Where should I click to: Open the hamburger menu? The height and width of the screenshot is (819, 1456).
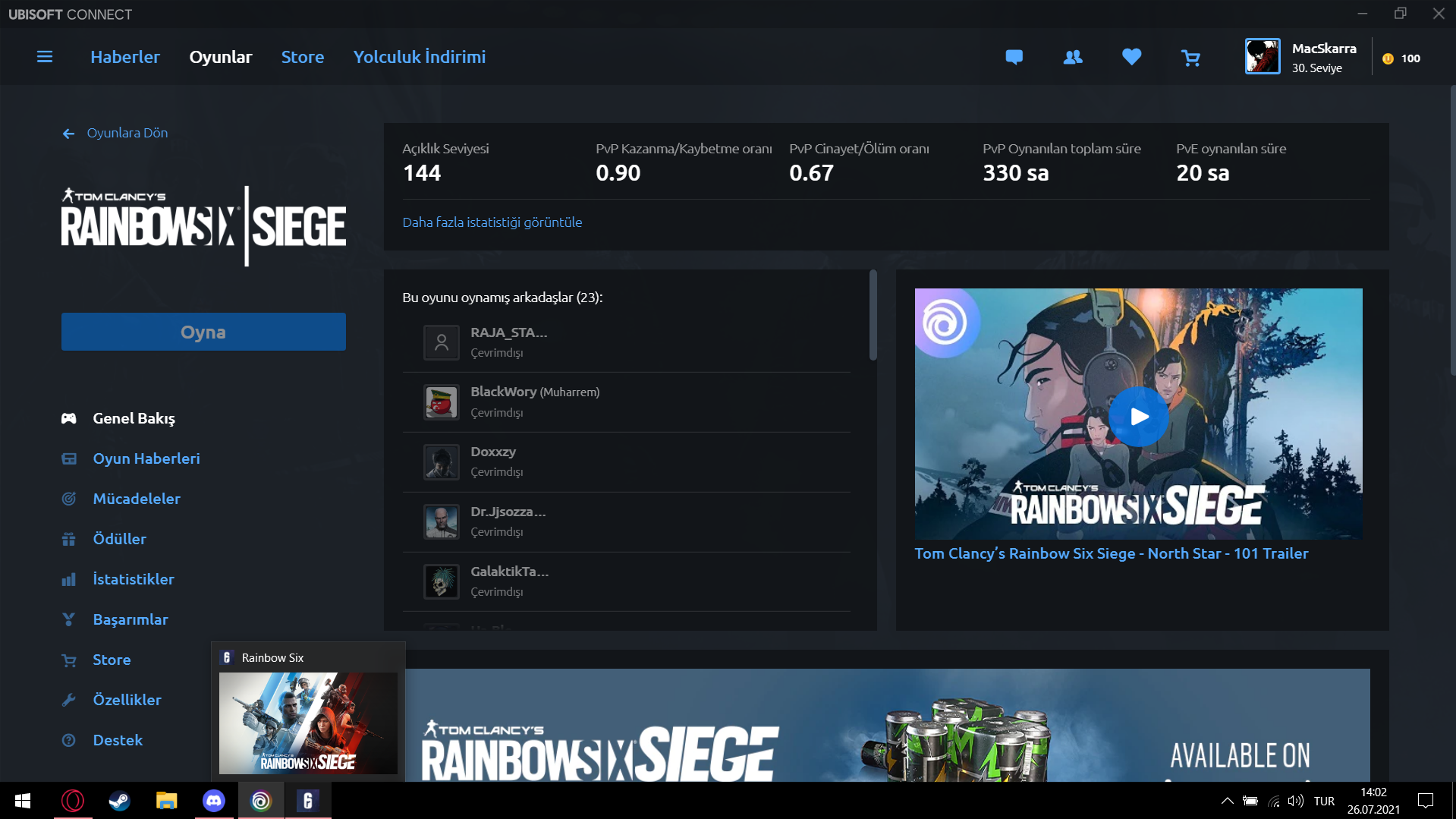pos(45,57)
